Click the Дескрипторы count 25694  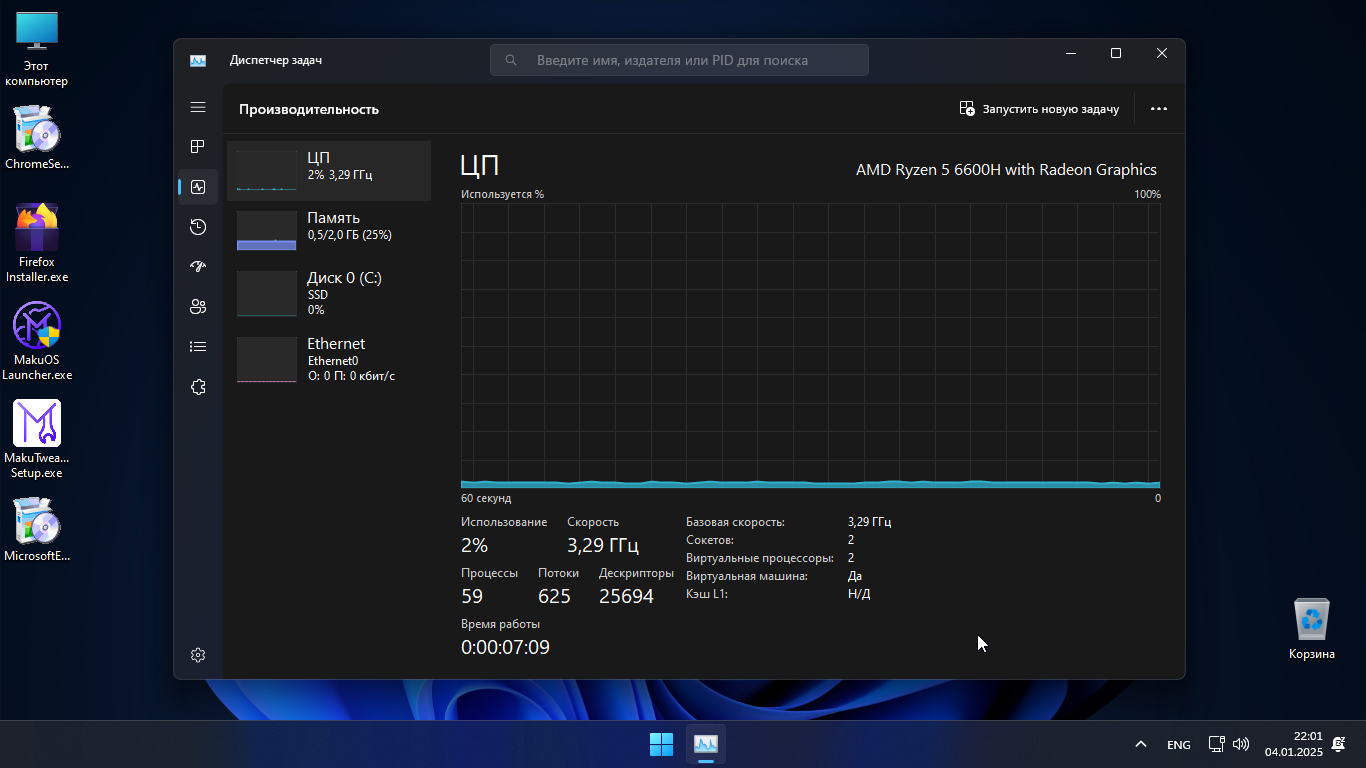click(x=626, y=596)
